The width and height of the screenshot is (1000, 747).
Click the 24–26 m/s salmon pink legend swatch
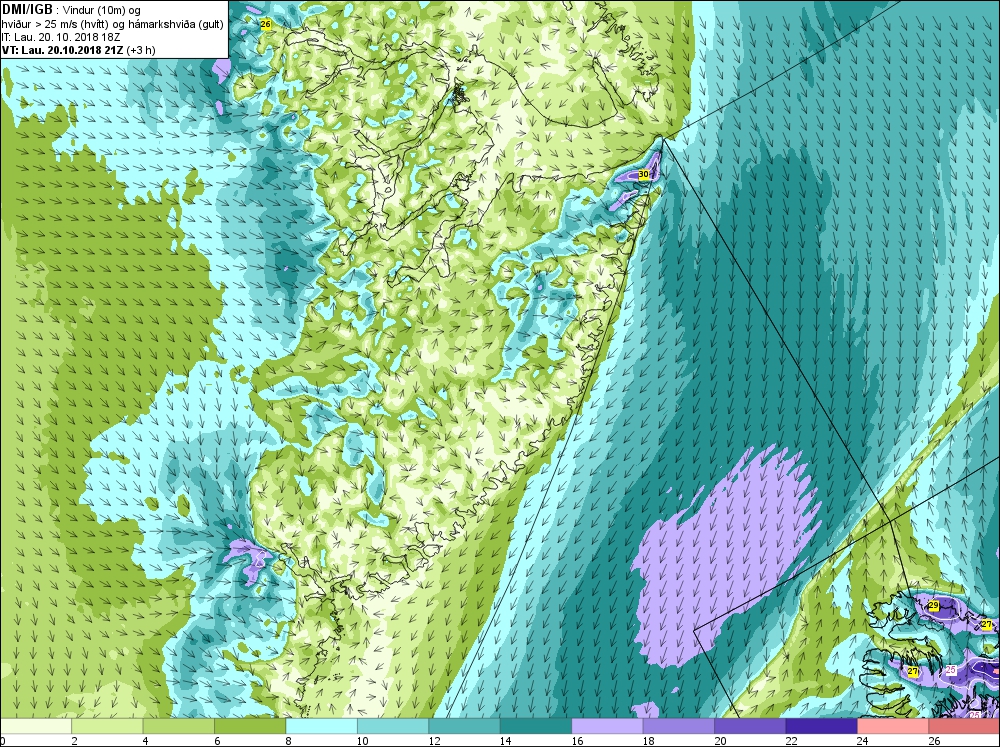893,726
